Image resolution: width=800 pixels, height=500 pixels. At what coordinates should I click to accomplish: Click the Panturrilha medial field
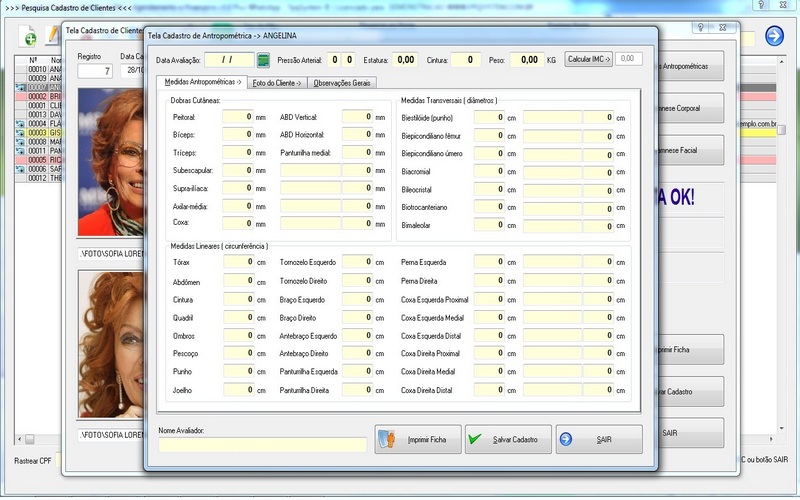tap(357, 153)
